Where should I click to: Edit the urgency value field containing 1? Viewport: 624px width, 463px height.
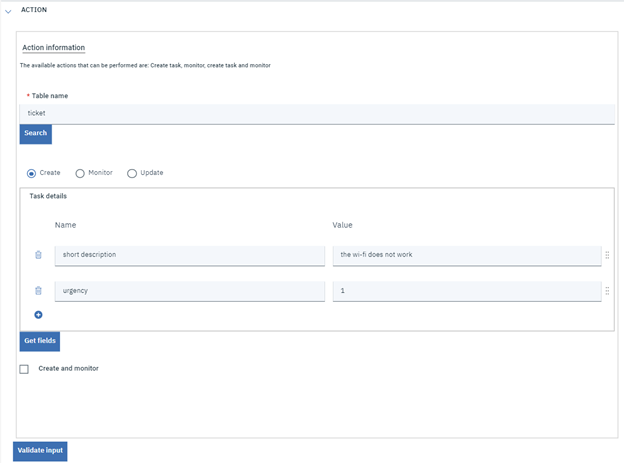coord(466,291)
